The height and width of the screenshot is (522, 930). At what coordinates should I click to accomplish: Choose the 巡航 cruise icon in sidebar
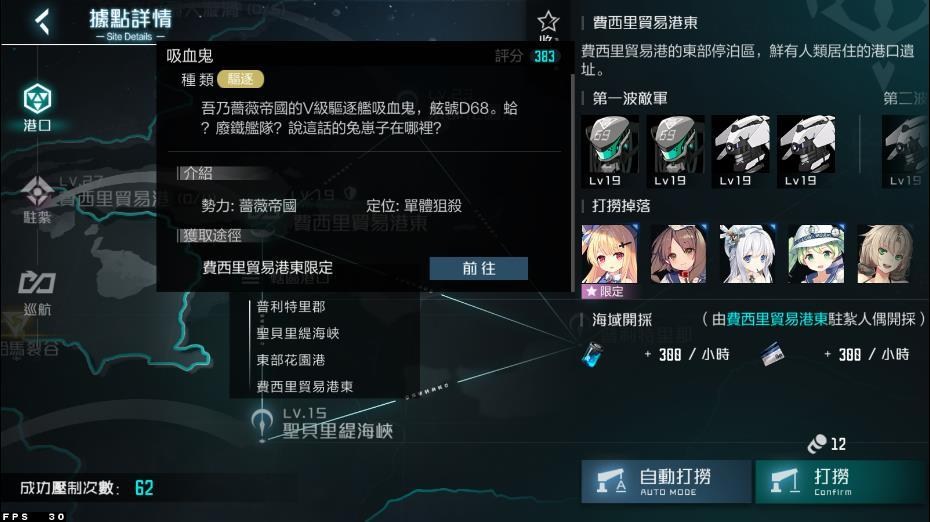tap(37, 292)
